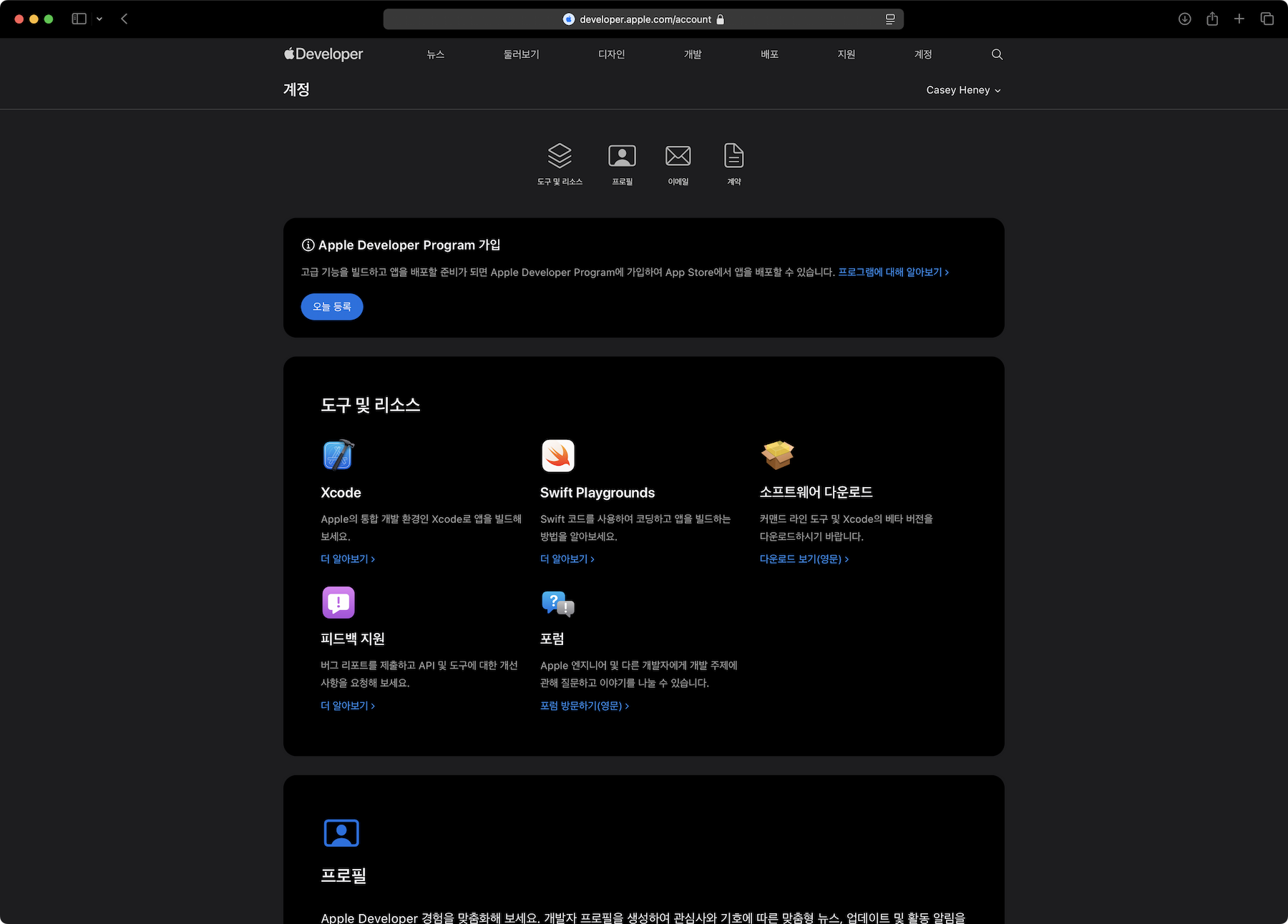Click the 도구 및 리소스 stack icon
The image size is (1288, 924).
point(560,156)
